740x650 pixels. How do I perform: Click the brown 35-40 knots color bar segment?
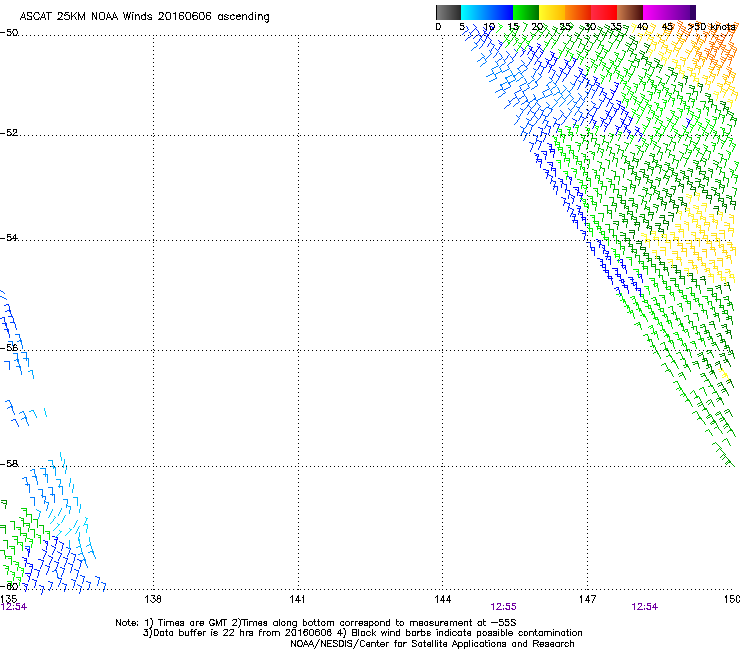click(x=630, y=12)
